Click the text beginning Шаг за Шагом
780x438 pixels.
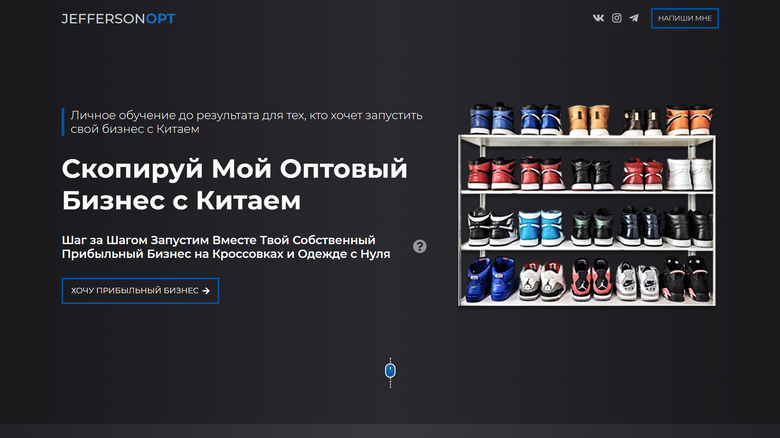point(226,247)
